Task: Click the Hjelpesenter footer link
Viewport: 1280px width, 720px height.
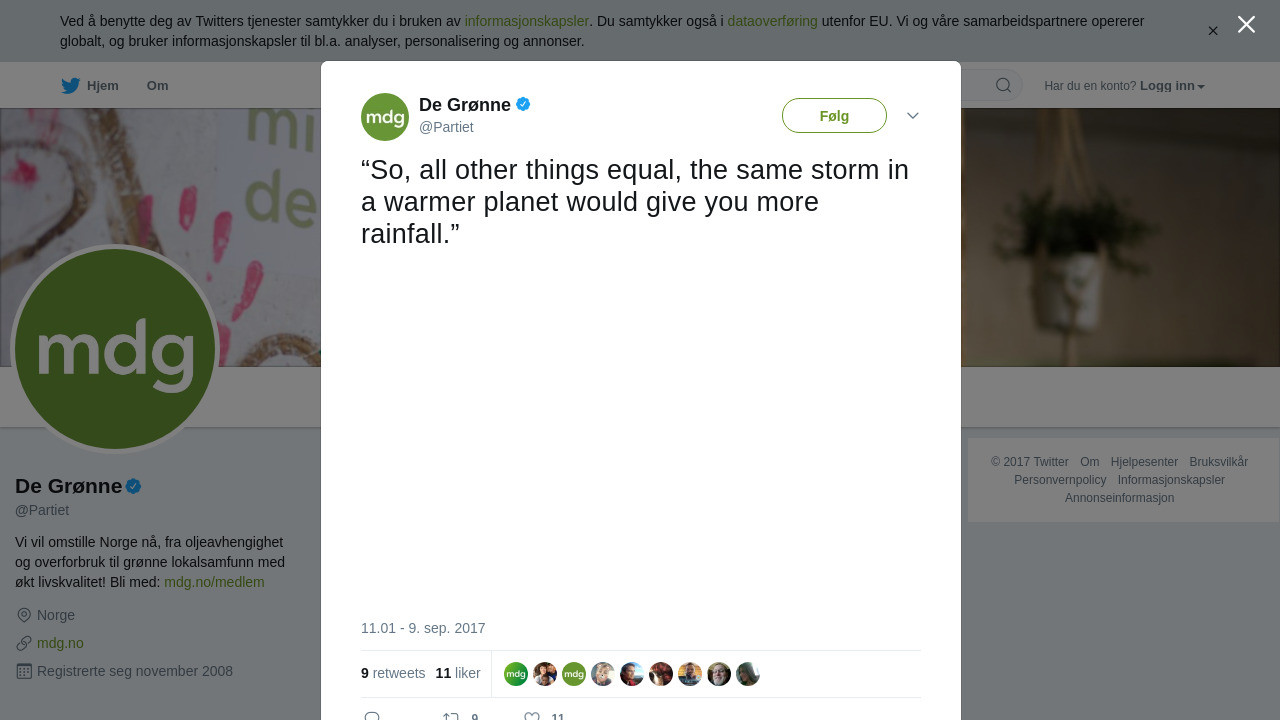Action: pyautogui.click(x=1144, y=462)
